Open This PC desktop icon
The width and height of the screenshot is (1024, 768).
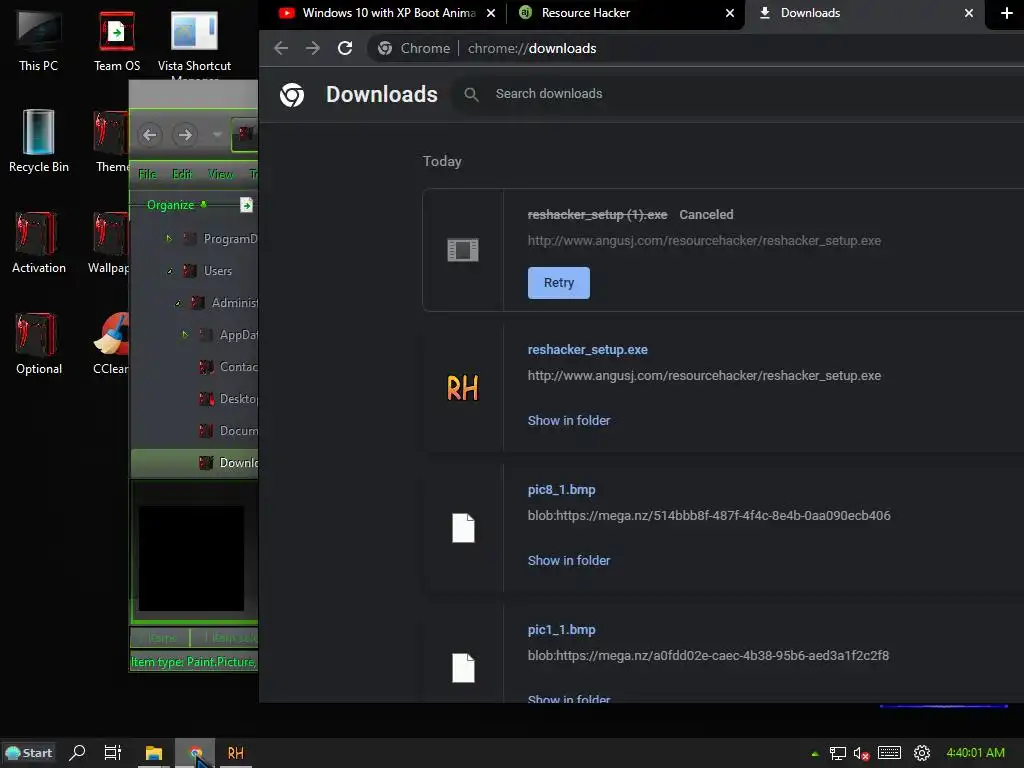[38, 39]
